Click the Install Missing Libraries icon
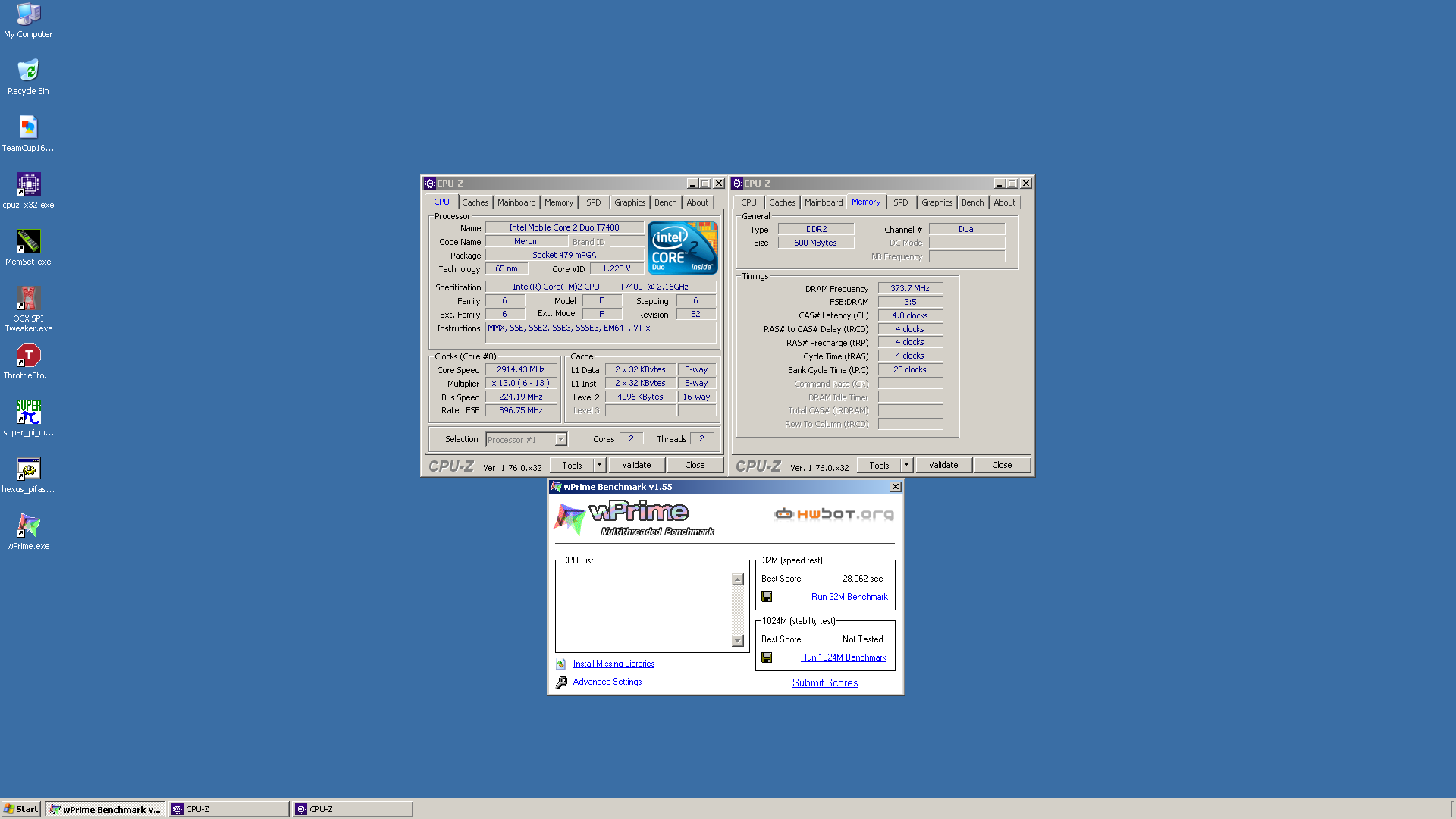1456x819 pixels. point(561,664)
